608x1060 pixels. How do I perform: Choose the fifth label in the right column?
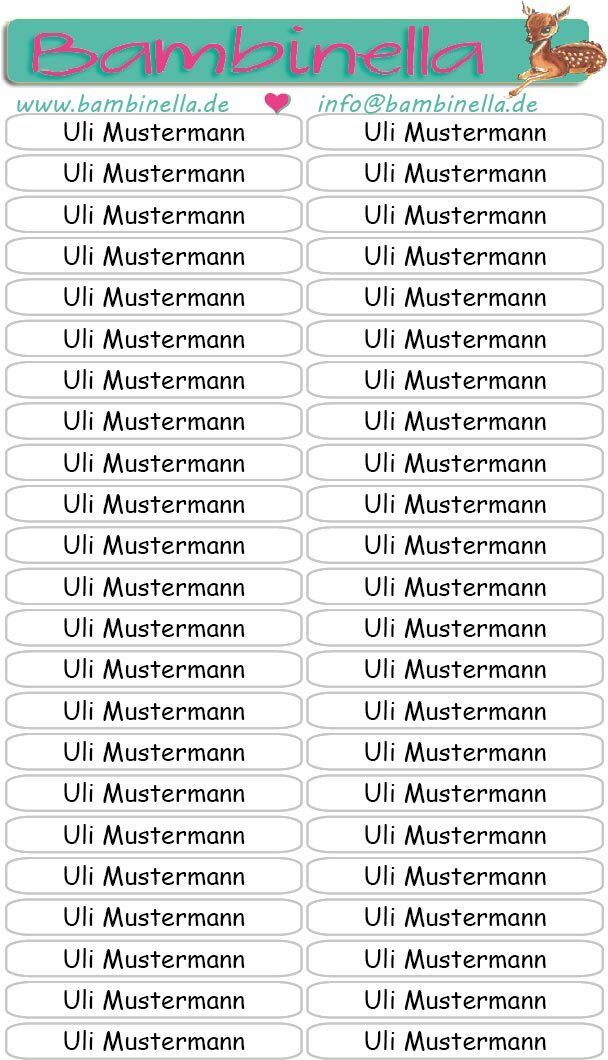[x=455, y=297]
